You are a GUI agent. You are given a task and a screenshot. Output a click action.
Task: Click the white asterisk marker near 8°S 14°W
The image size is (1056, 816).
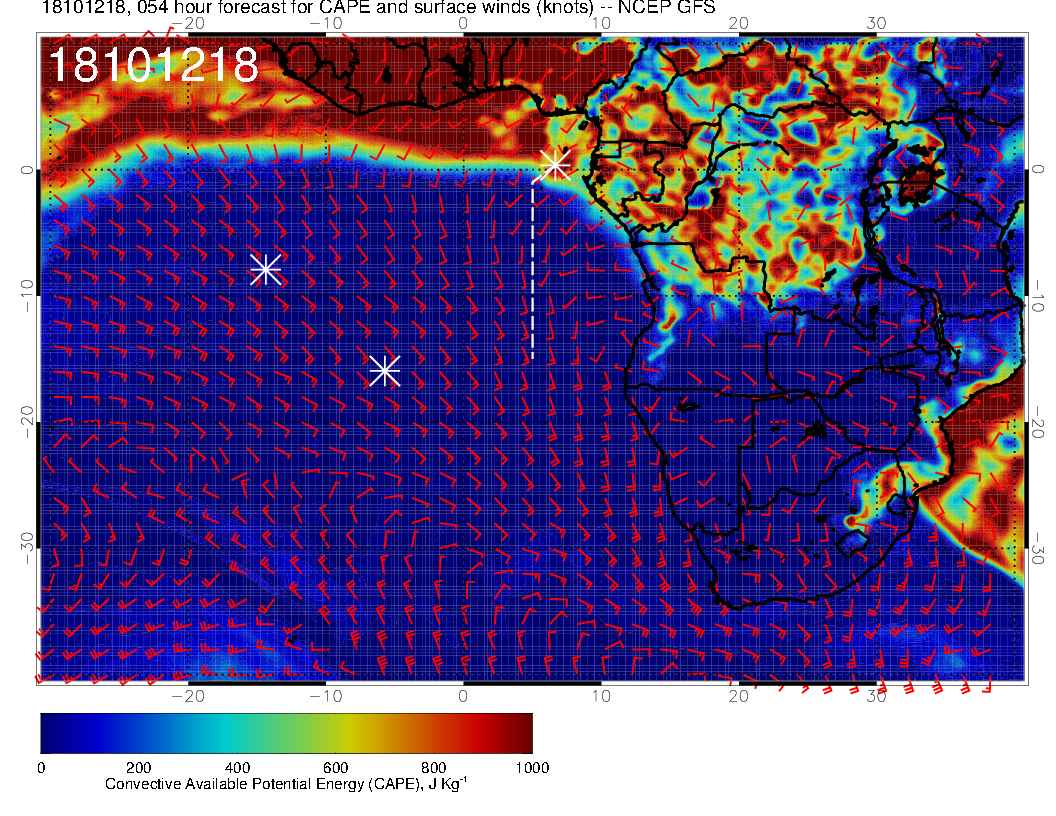point(265,270)
